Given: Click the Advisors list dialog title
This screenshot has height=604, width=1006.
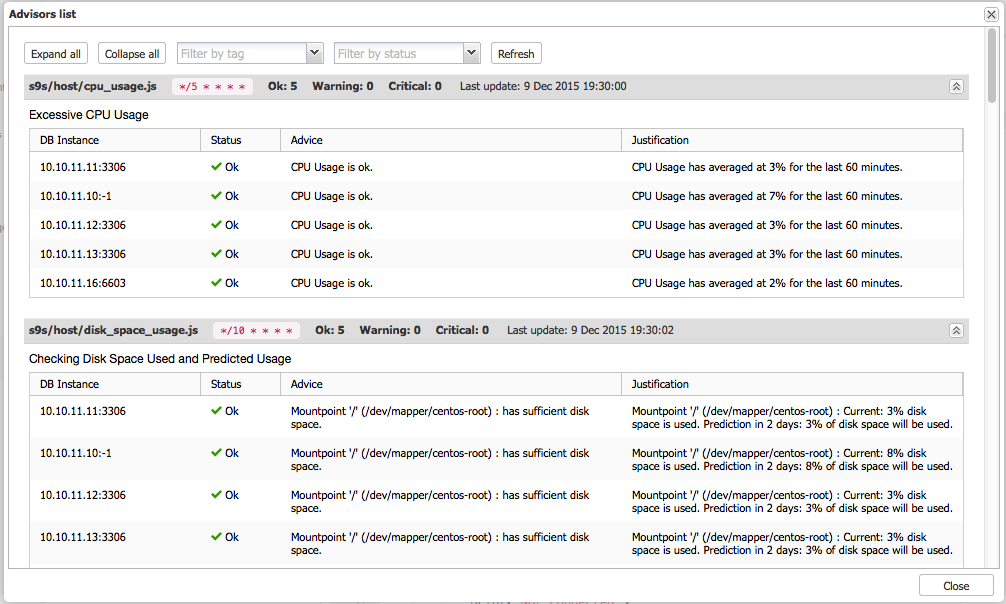Looking at the screenshot, I should pos(42,14).
